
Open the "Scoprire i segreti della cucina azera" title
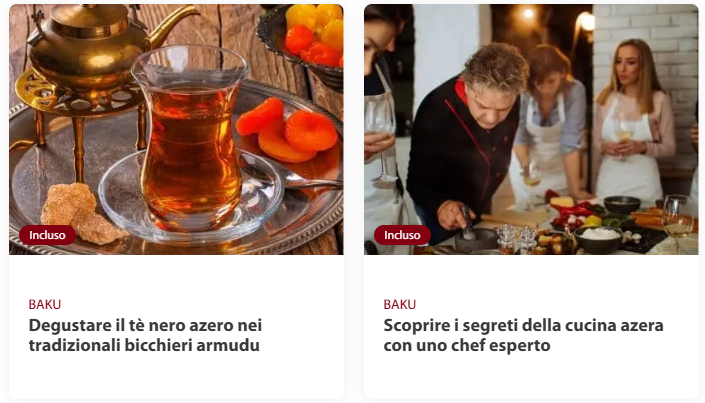coord(523,335)
